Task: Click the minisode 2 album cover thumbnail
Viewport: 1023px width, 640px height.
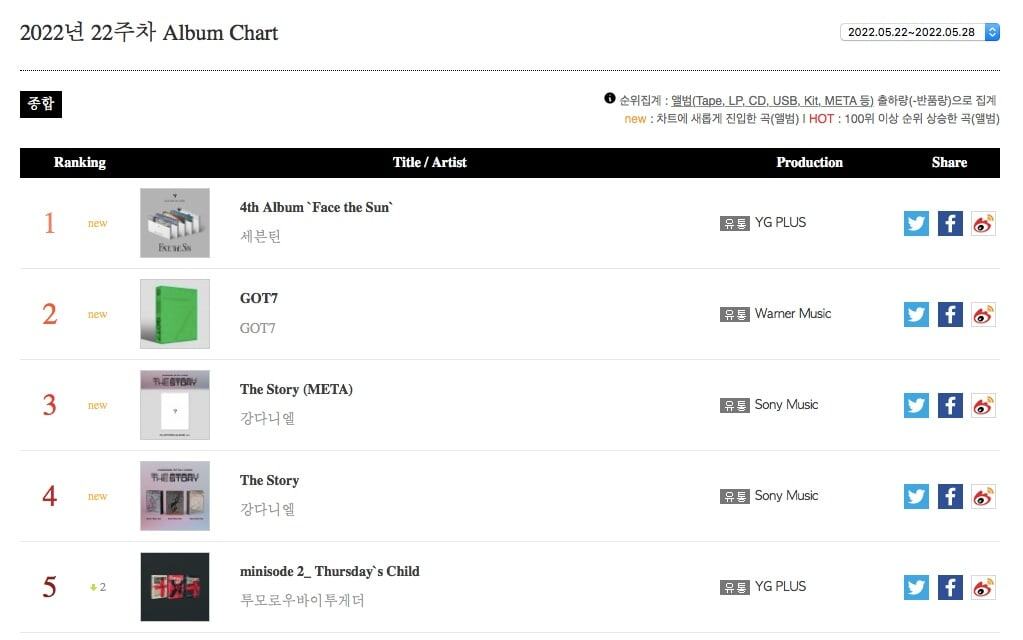Action: pos(175,587)
